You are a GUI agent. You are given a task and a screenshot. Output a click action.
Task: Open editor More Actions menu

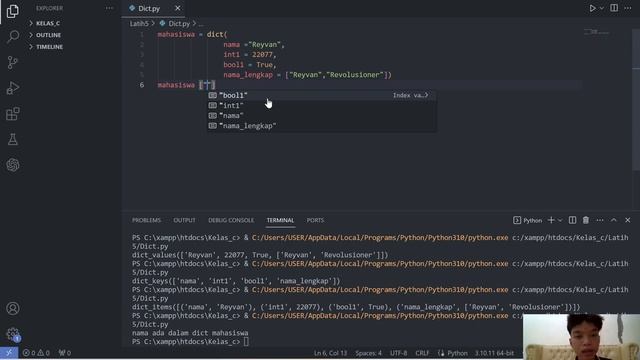[628, 8]
